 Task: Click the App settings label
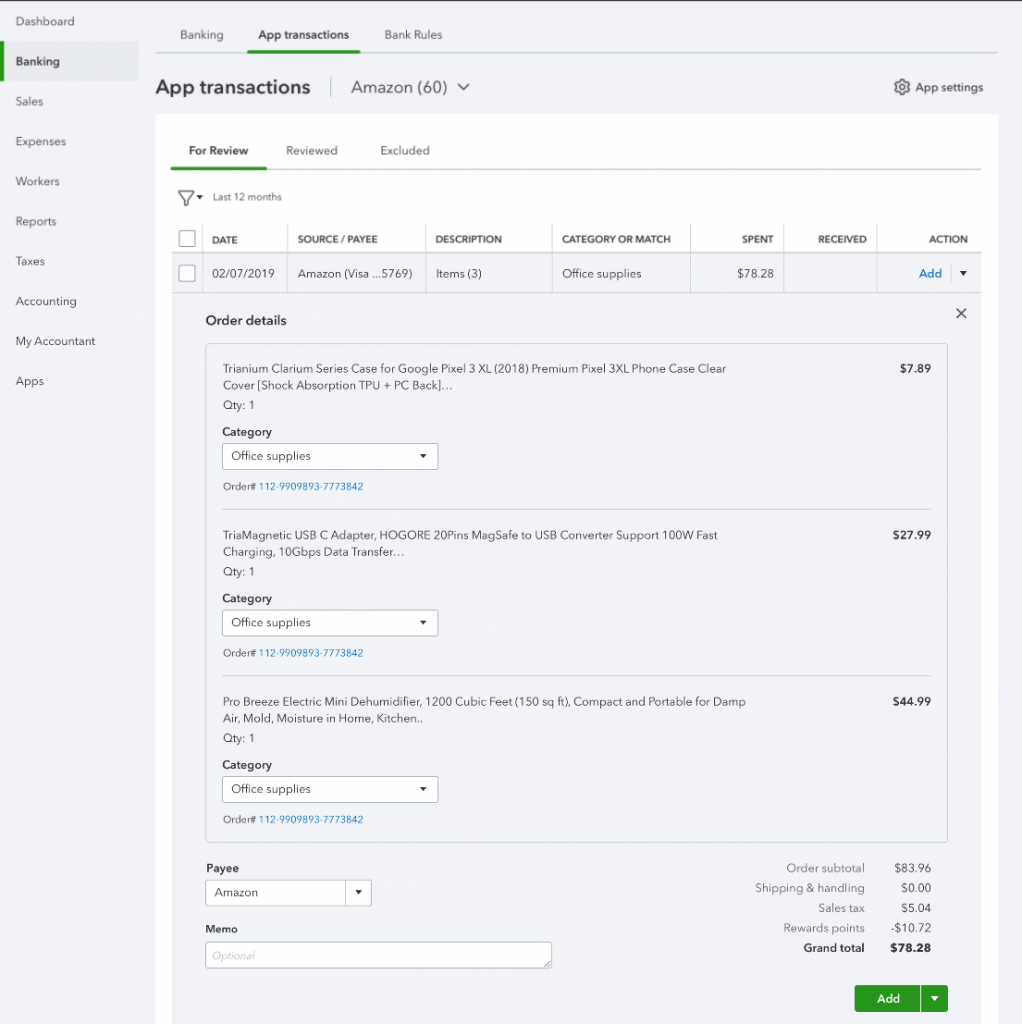[949, 88]
